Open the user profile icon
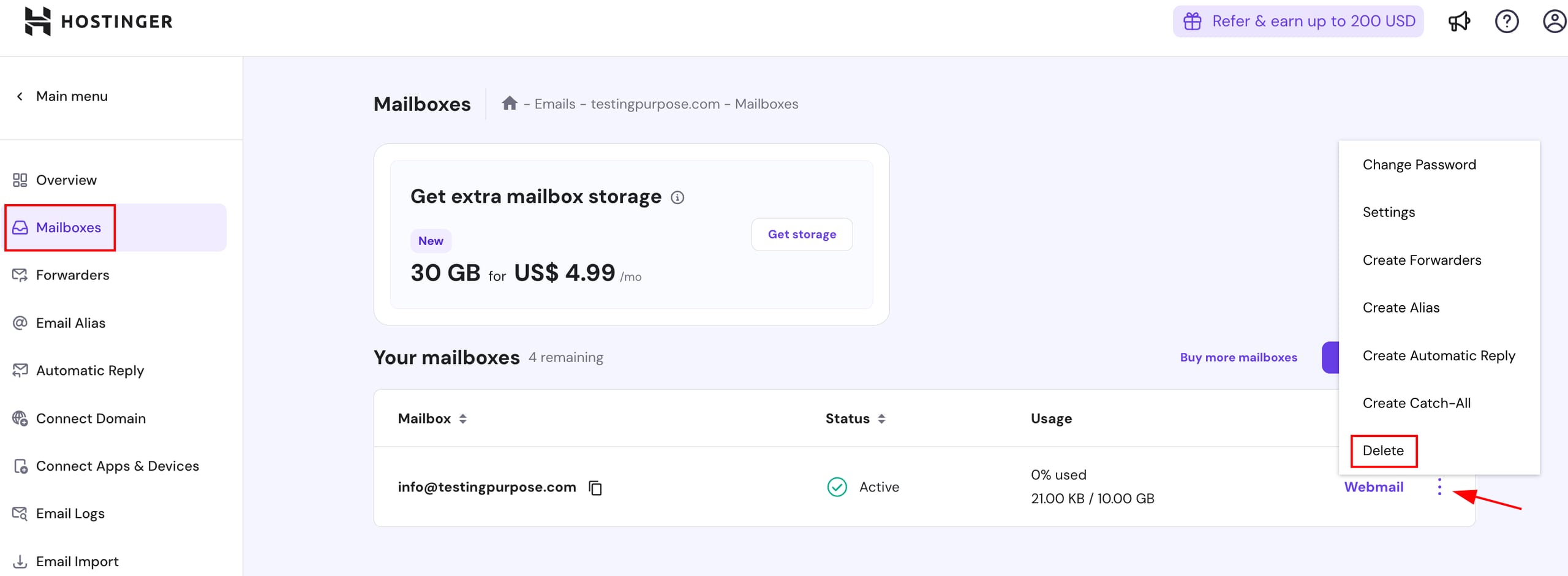This screenshot has width=1568, height=576. 1554,21
